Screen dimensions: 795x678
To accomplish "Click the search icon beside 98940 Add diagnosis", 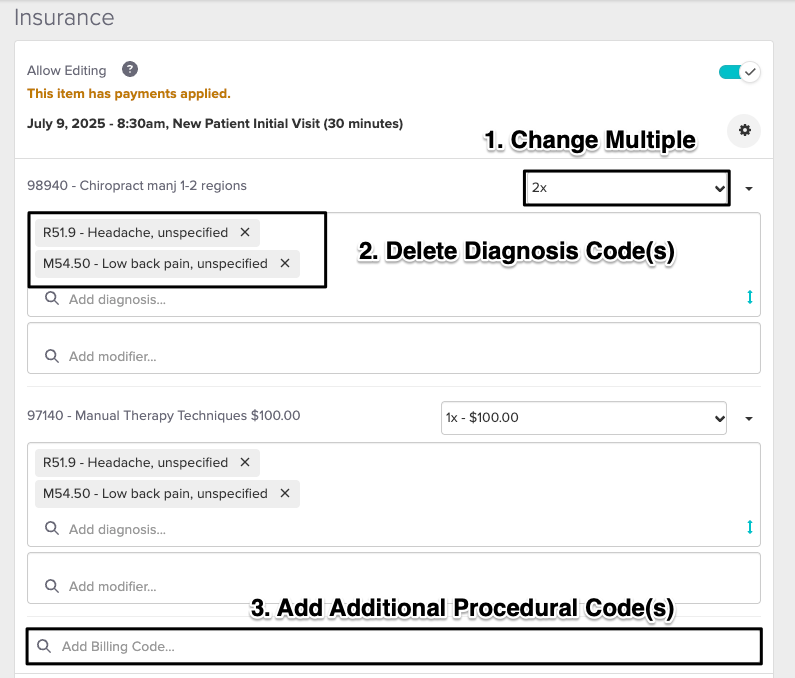I will (52, 299).
